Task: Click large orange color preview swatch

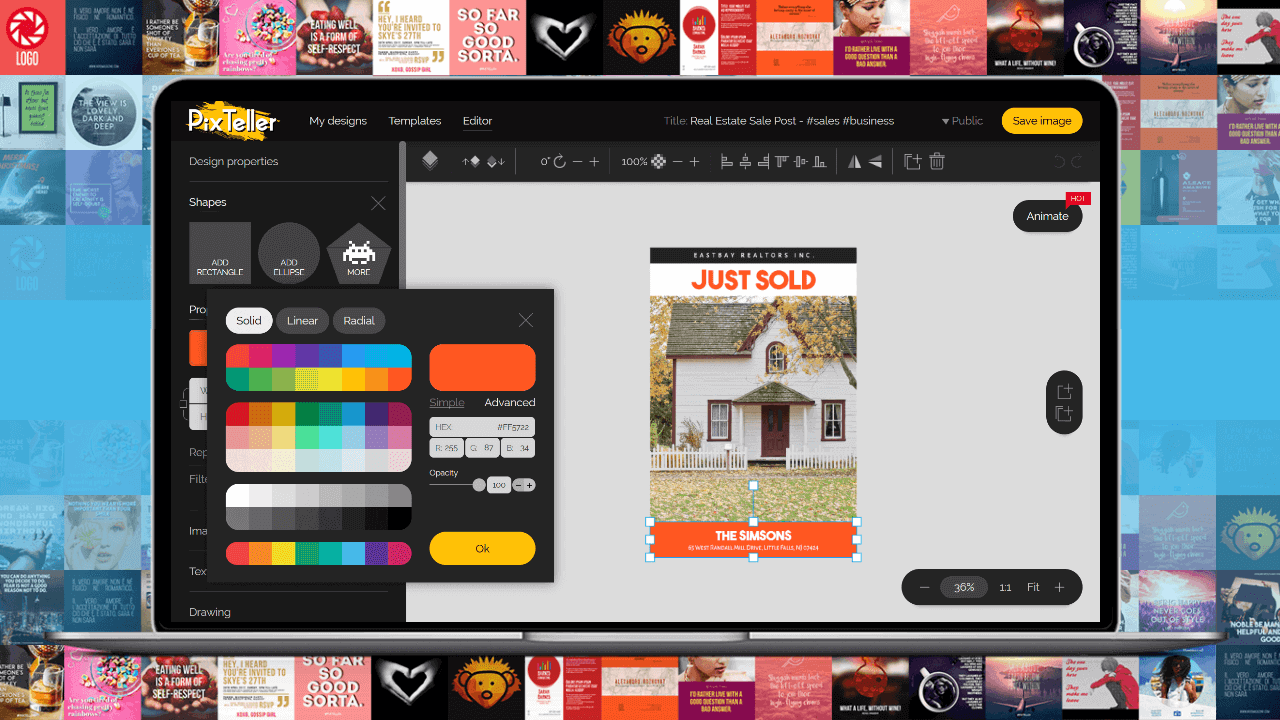Action: (x=482, y=367)
